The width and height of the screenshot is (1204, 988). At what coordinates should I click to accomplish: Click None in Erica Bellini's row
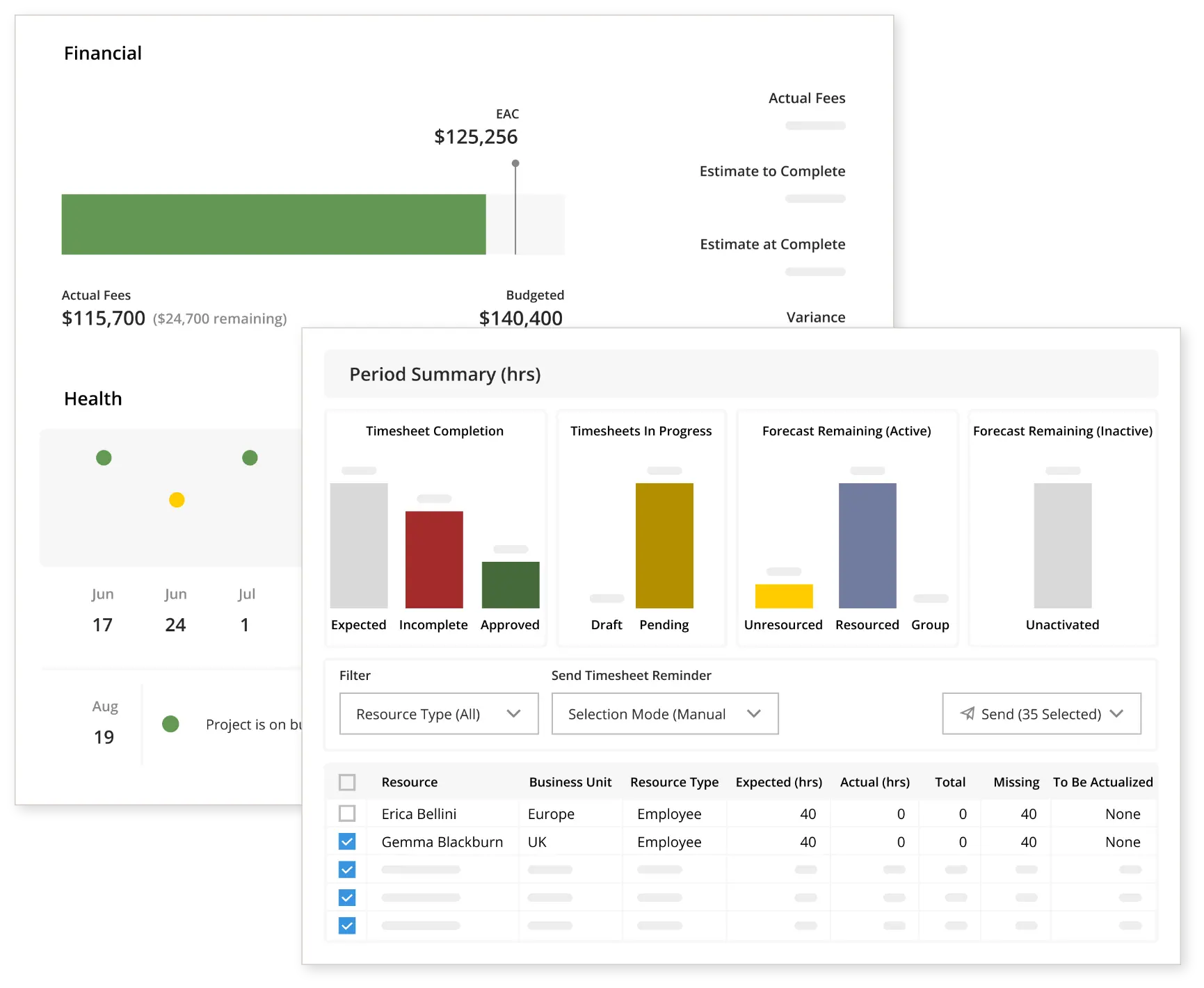tap(1123, 813)
